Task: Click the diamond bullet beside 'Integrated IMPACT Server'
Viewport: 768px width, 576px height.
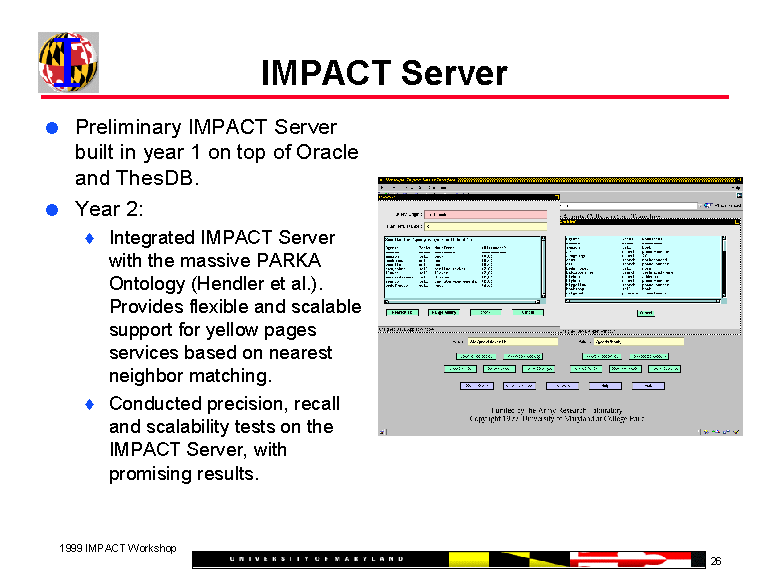Action: pyautogui.click(x=88, y=238)
